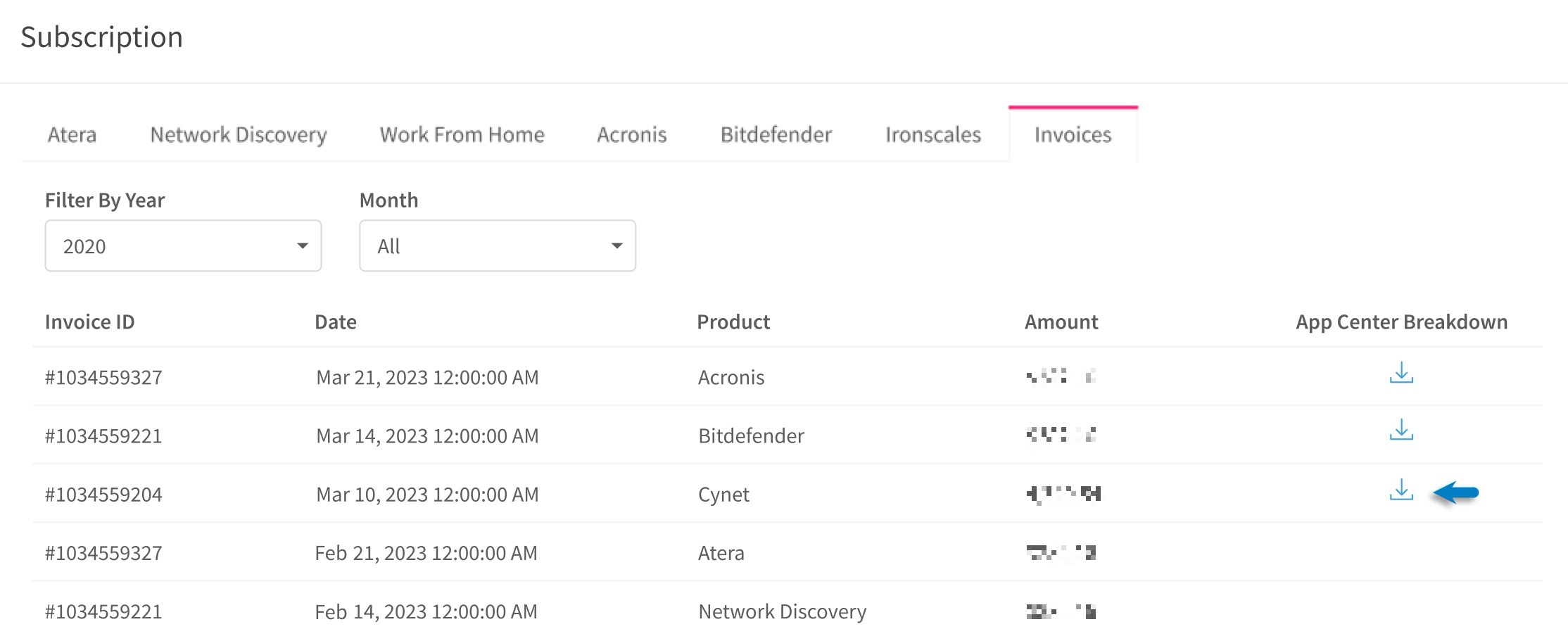This screenshot has height=636, width=1568.
Task: Click the Acronis product cell in the table
Action: coord(731,377)
